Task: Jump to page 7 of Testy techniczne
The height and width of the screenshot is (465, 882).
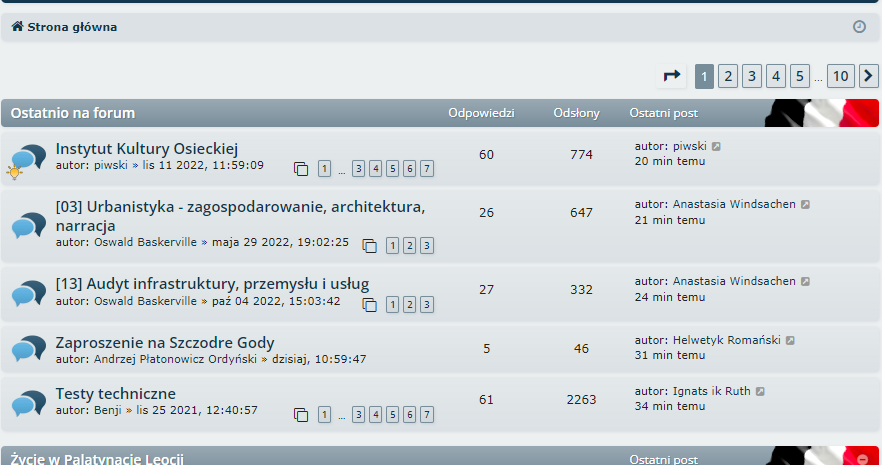Action: point(427,414)
